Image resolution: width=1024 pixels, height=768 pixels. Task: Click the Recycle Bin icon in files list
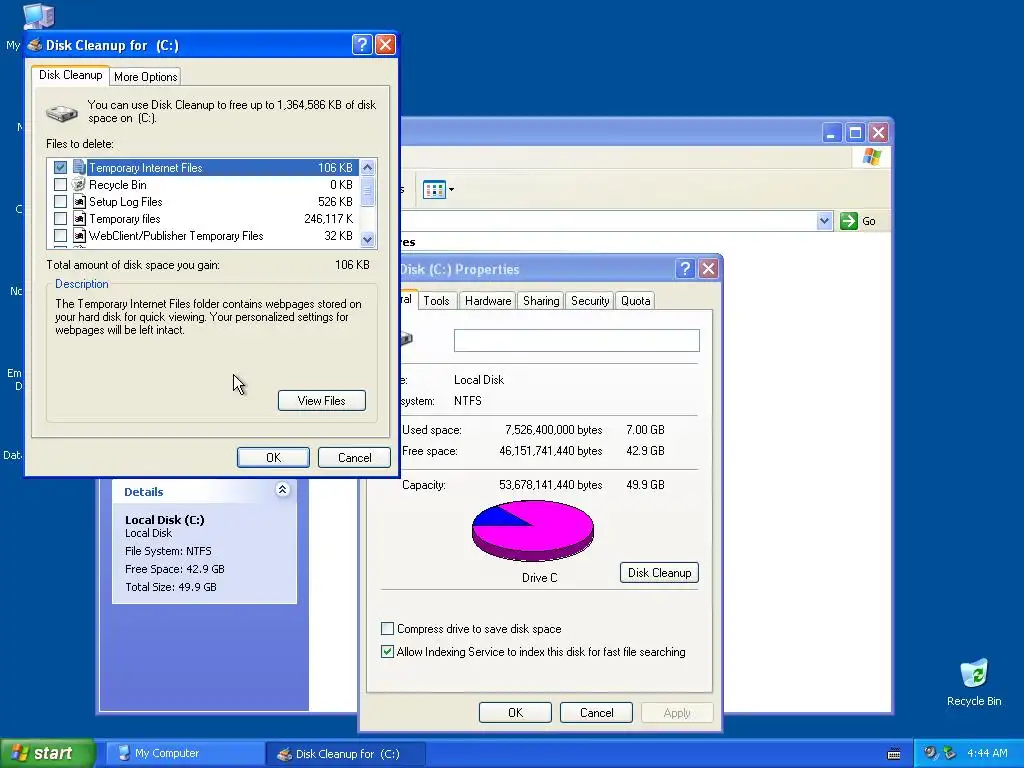click(79, 184)
